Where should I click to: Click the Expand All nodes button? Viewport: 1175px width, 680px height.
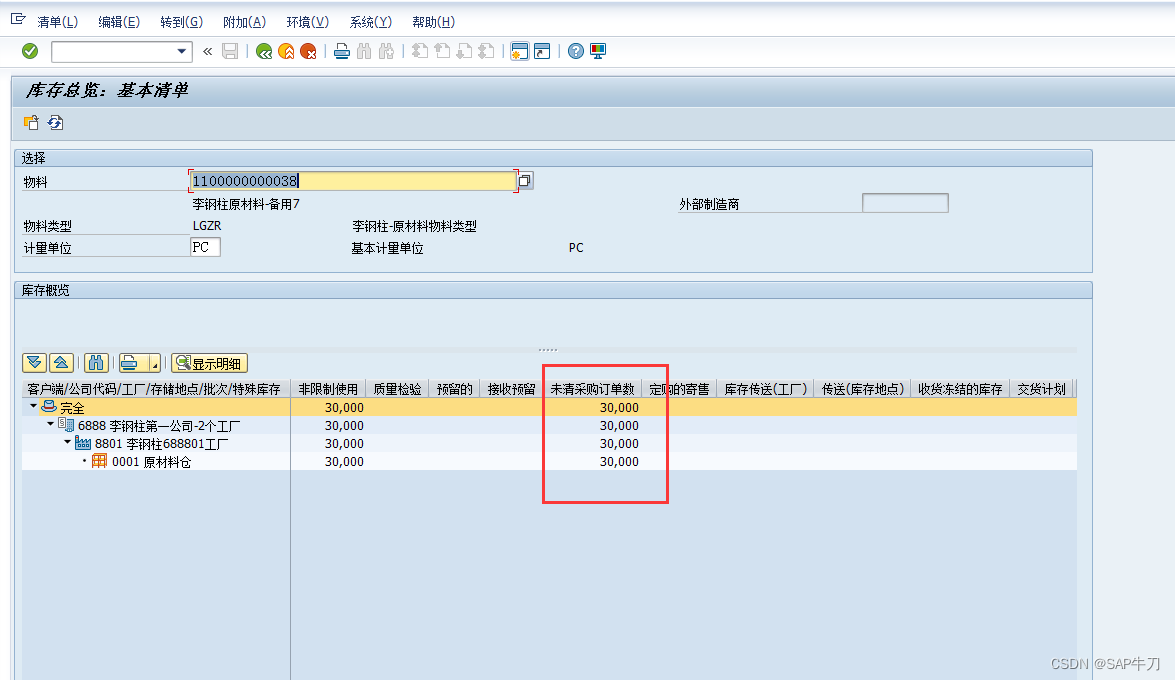[34, 363]
